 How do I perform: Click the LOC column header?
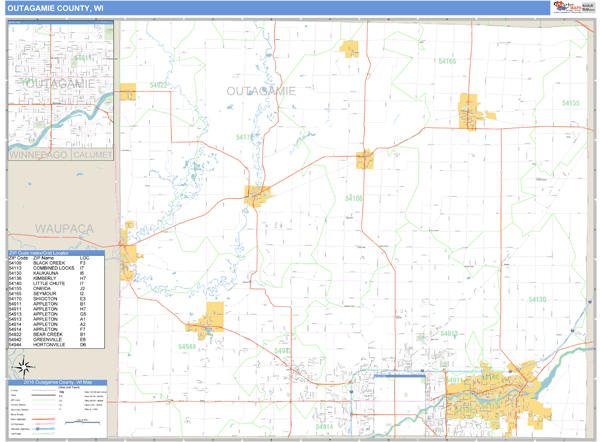85,258
